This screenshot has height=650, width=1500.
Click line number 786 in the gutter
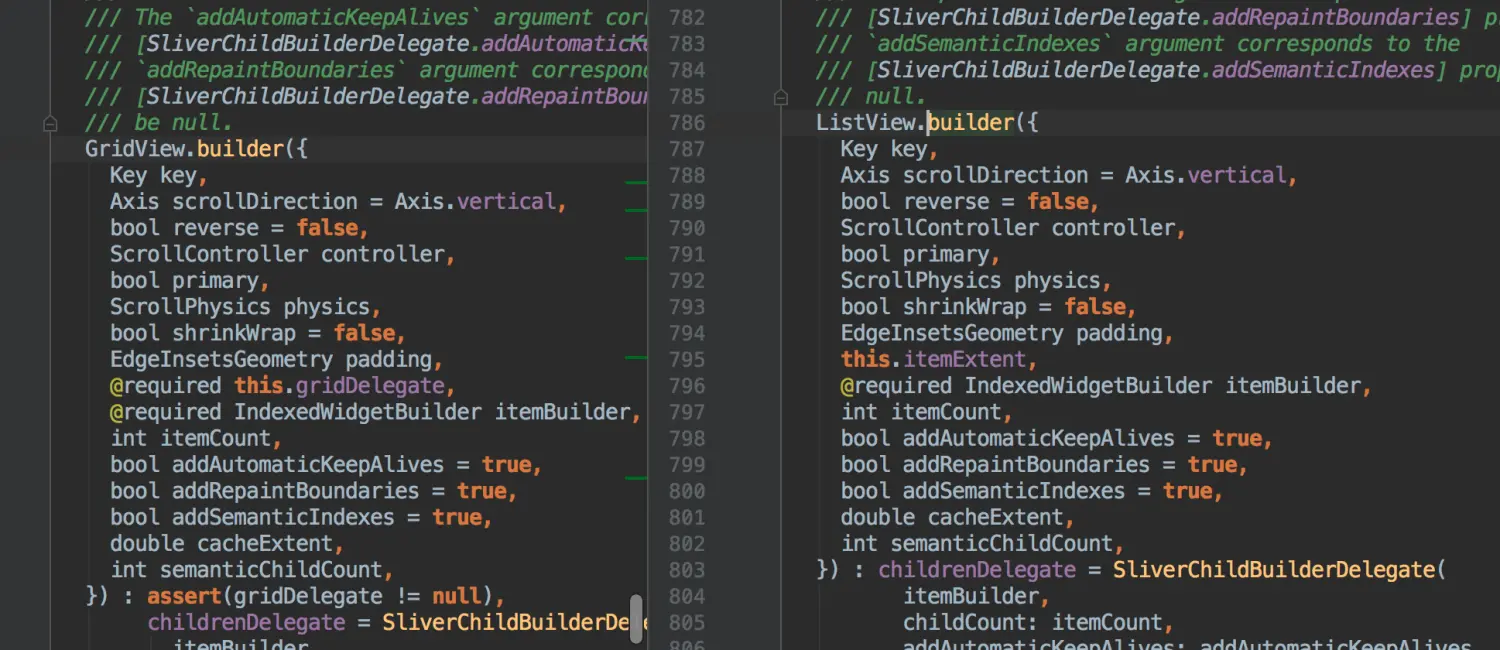686,123
